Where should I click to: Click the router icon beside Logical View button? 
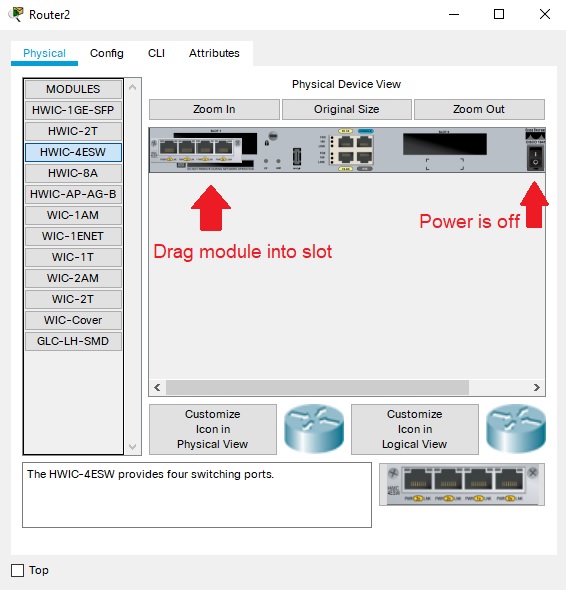516,429
